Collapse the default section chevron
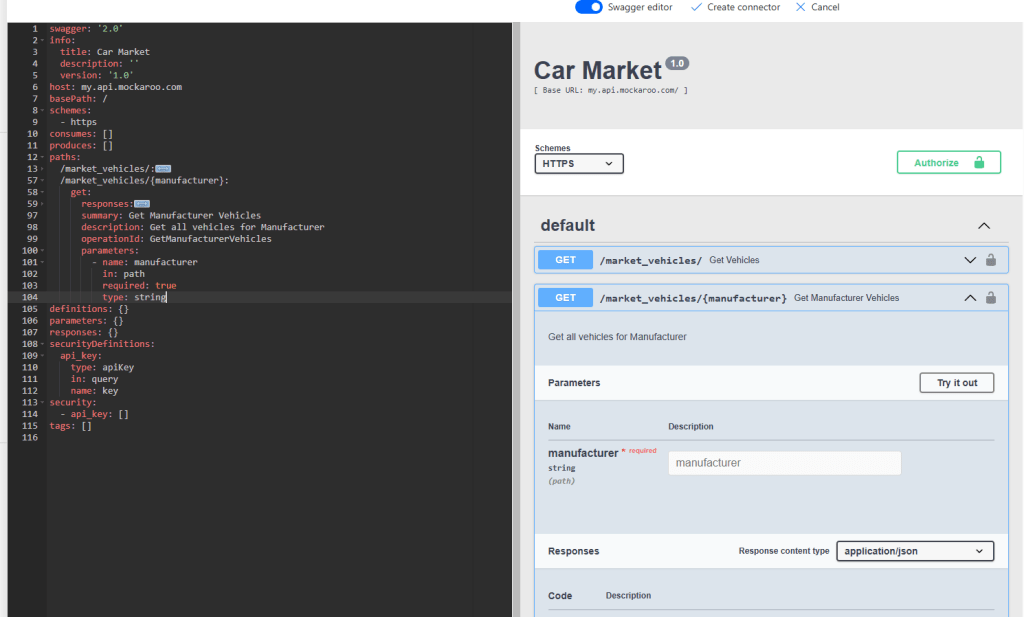 pyautogui.click(x=983, y=226)
